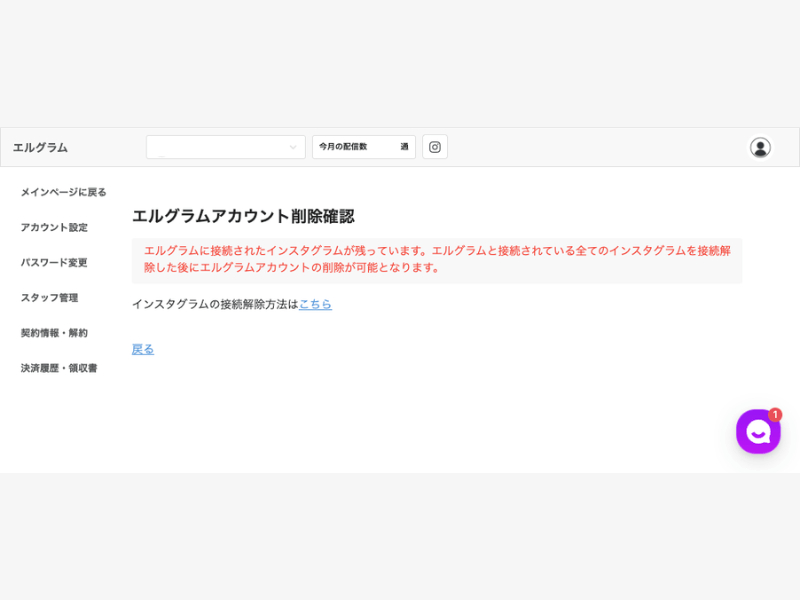The width and height of the screenshot is (800, 600).
Task: Click the エルグラムアカウント削除確認 heading
Action: 243,216
